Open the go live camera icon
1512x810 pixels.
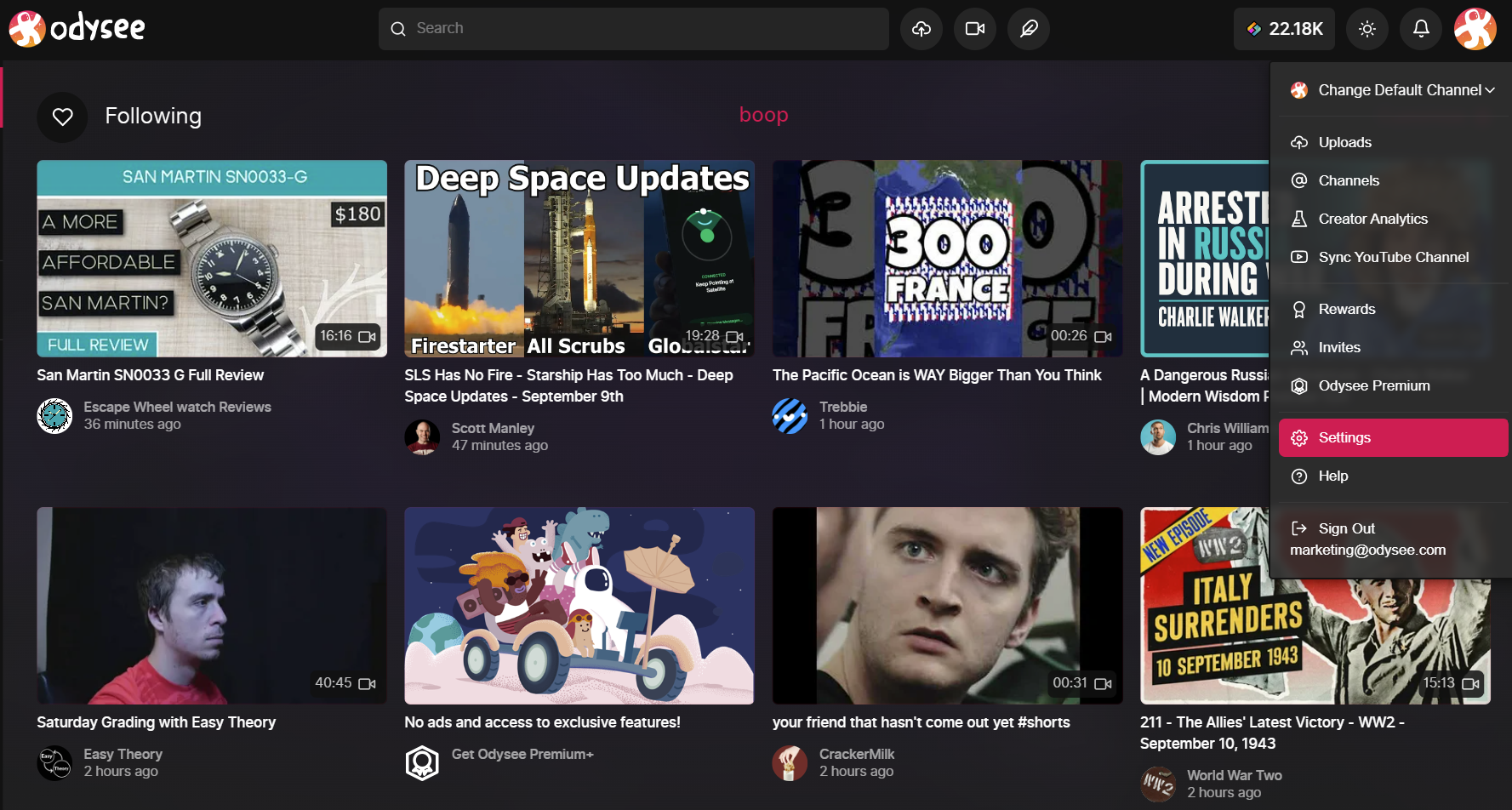coord(975,29)
